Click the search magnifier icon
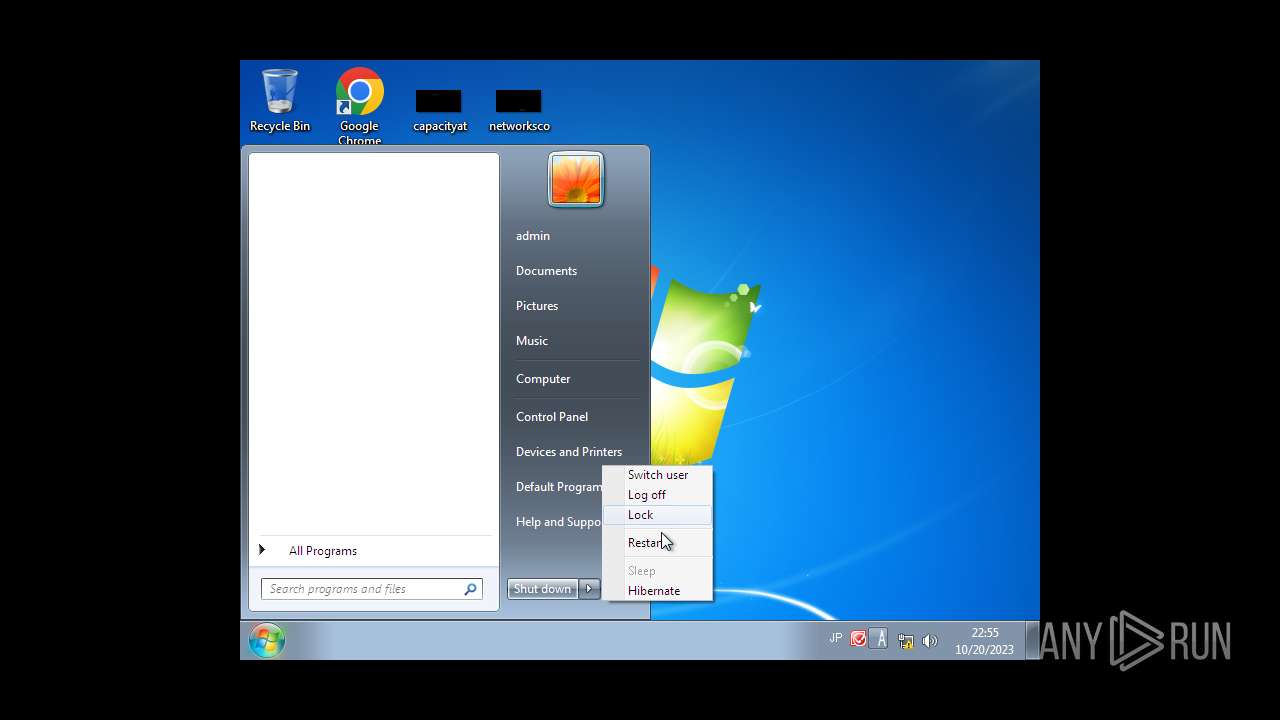 [470, 589]
